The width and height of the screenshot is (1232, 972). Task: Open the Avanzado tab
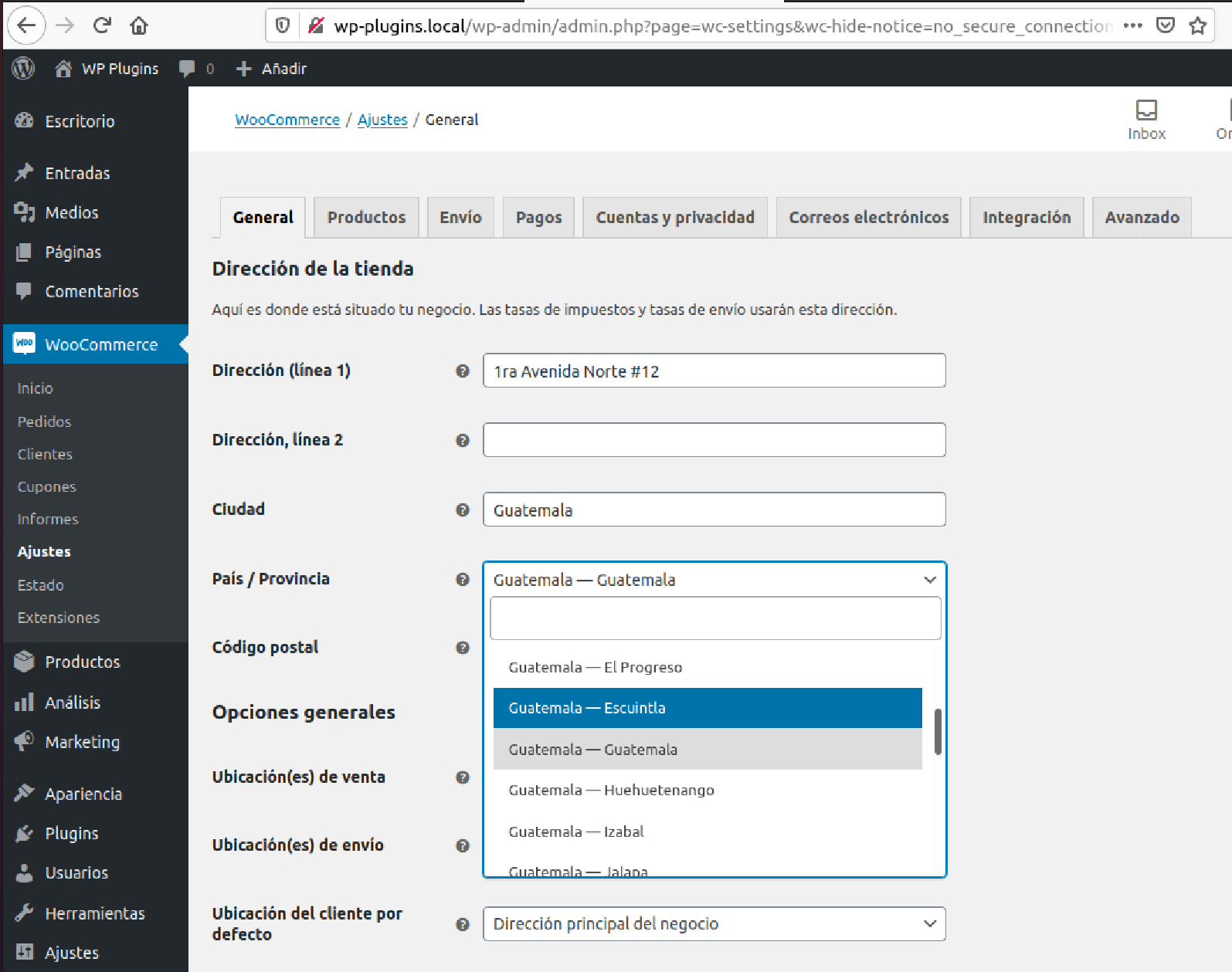[x=1142, y=217]
